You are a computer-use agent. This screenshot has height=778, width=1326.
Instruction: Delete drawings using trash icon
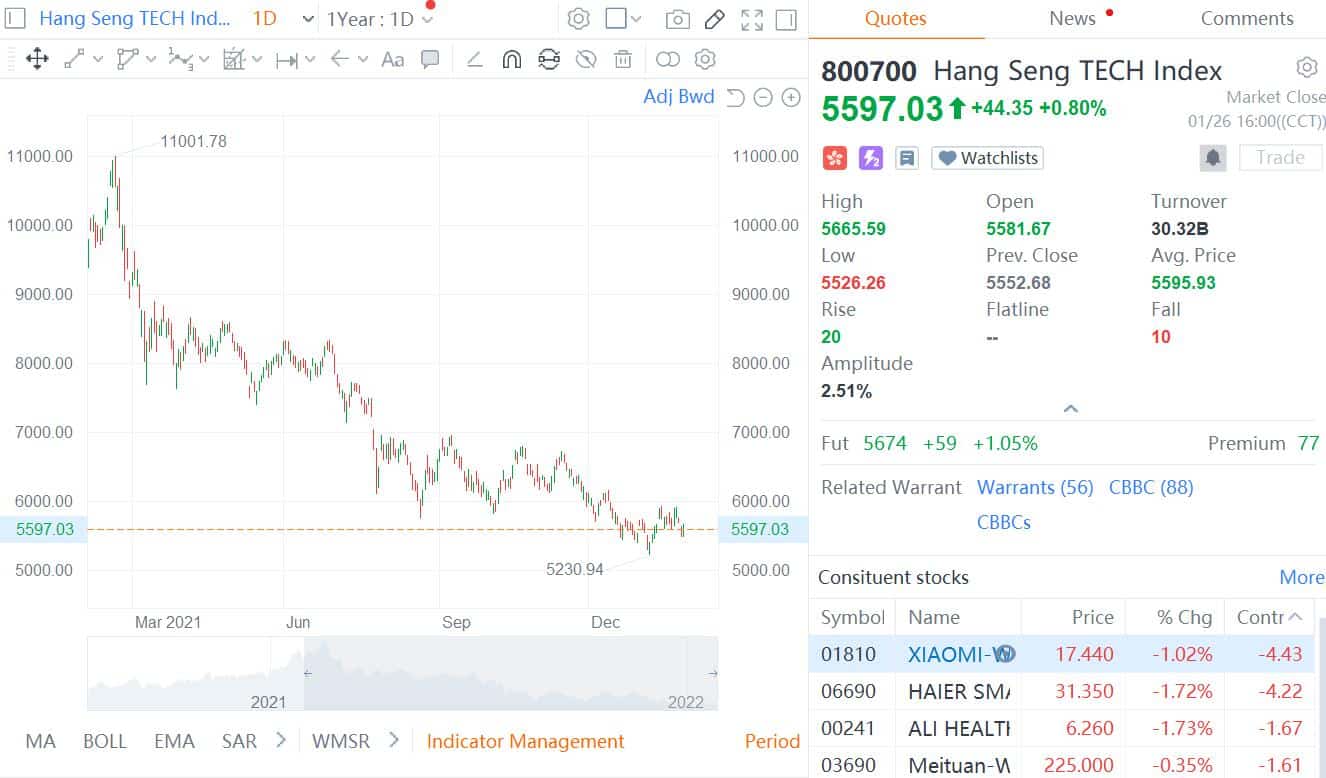pyautogui.click(x=623, y=59)
